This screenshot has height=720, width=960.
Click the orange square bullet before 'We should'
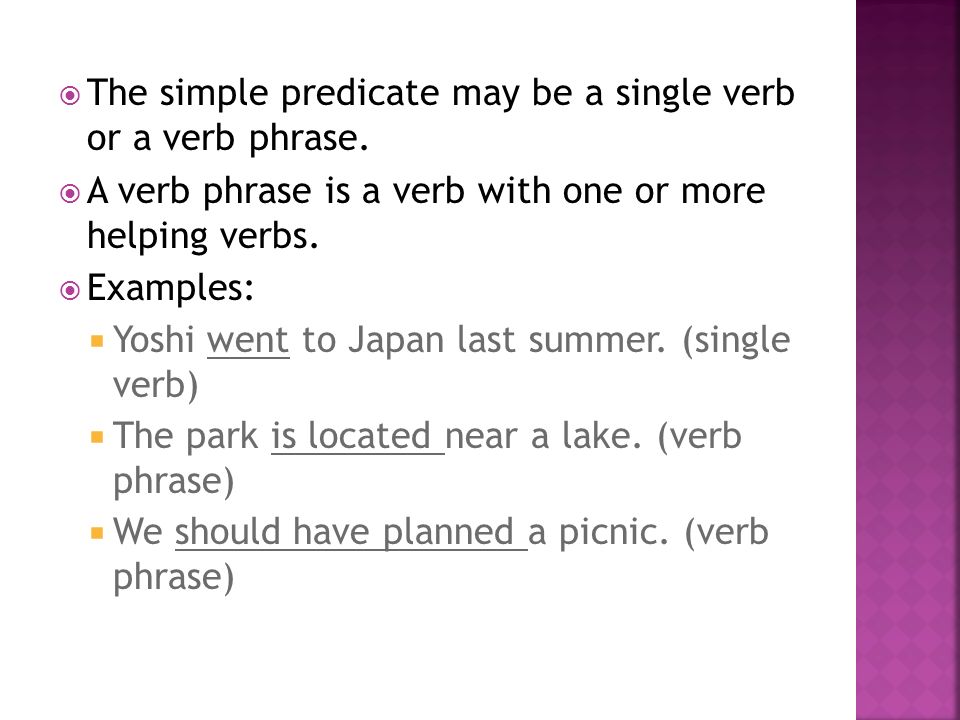(x=97, y=533)
